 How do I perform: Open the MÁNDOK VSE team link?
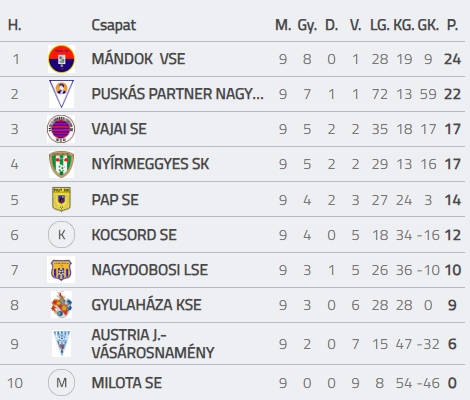click(x=138, y=59)
